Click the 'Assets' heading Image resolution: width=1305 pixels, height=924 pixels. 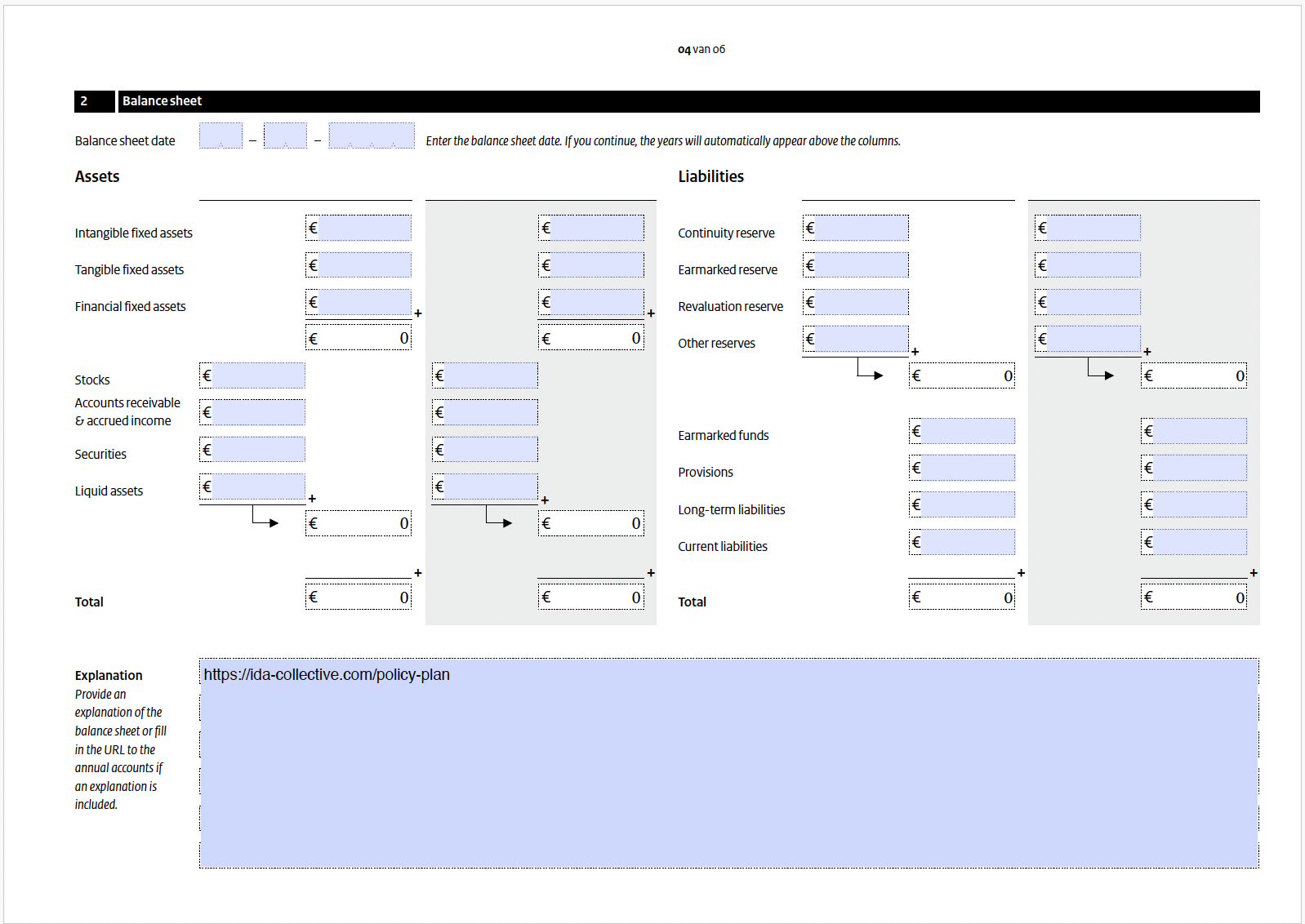coord(97,176)
